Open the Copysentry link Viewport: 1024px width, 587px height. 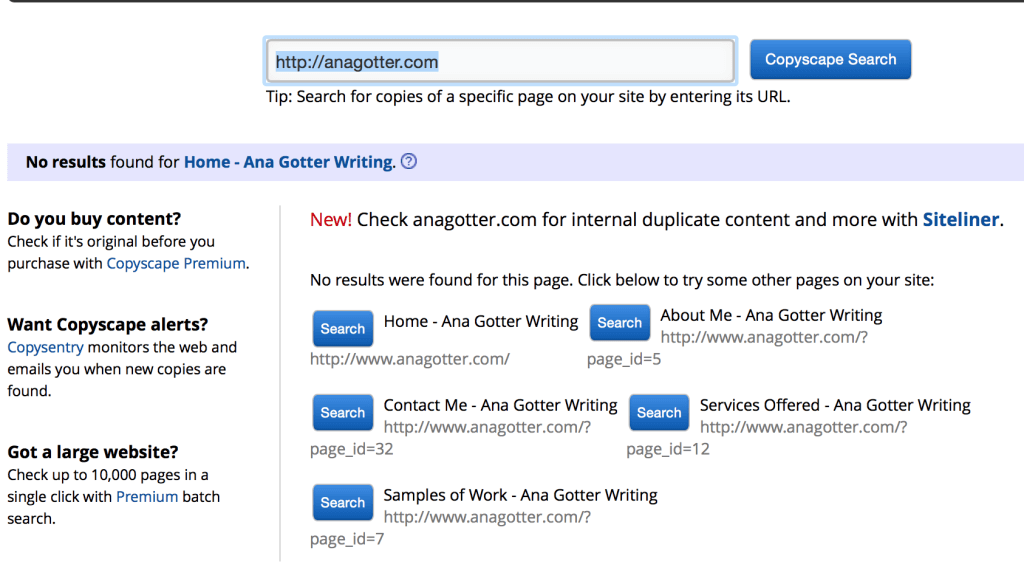tap(45, 347)
